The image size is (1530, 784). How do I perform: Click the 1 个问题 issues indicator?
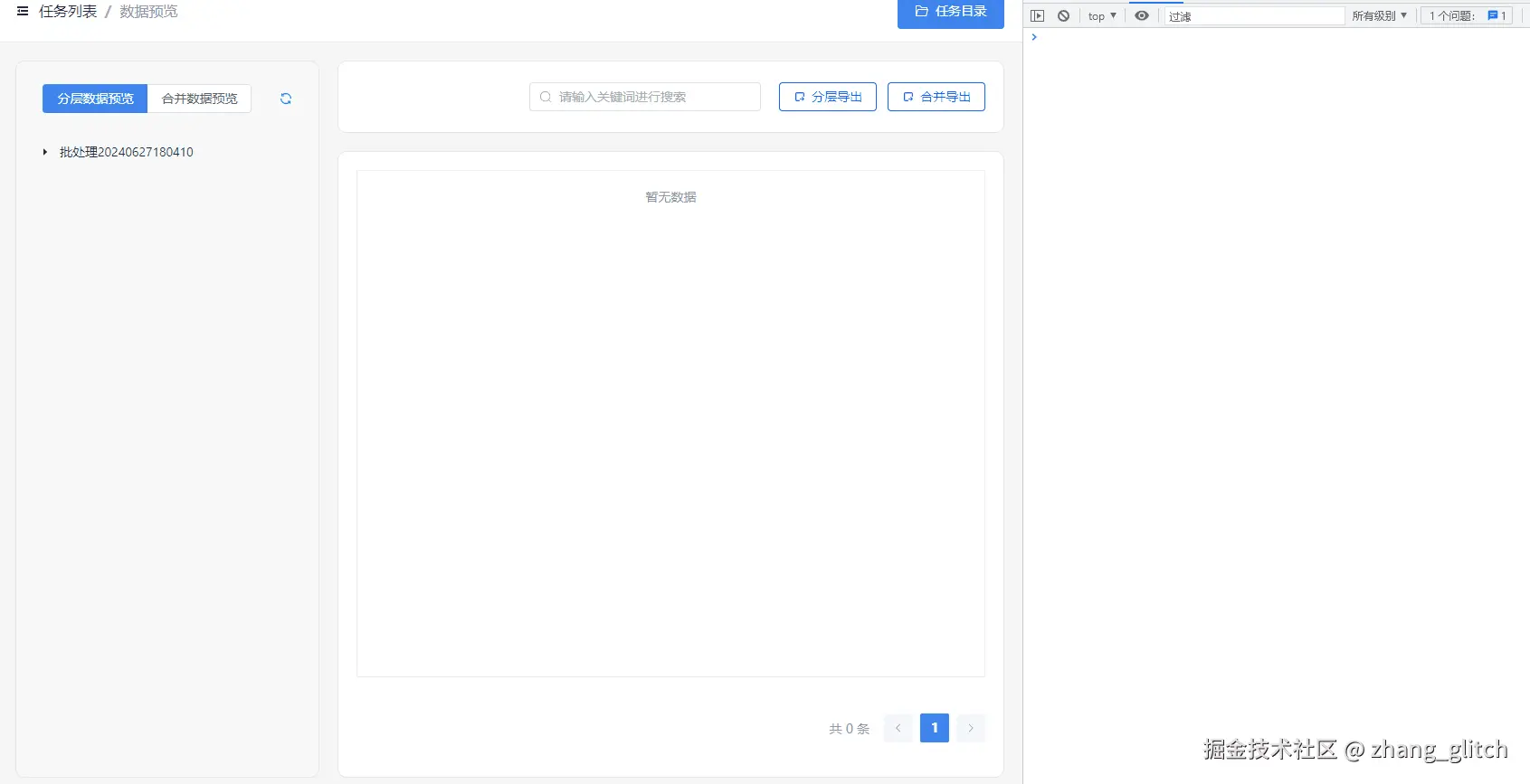1466,16
